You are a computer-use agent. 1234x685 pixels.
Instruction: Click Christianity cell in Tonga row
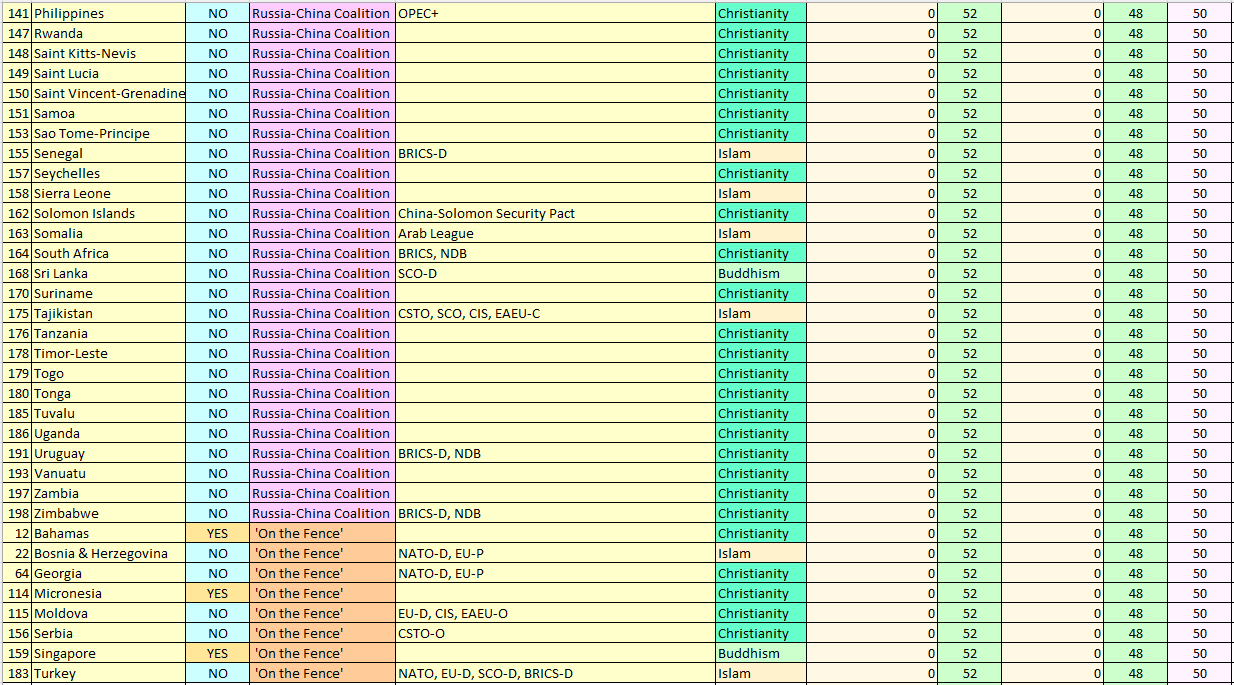point(760,394)
